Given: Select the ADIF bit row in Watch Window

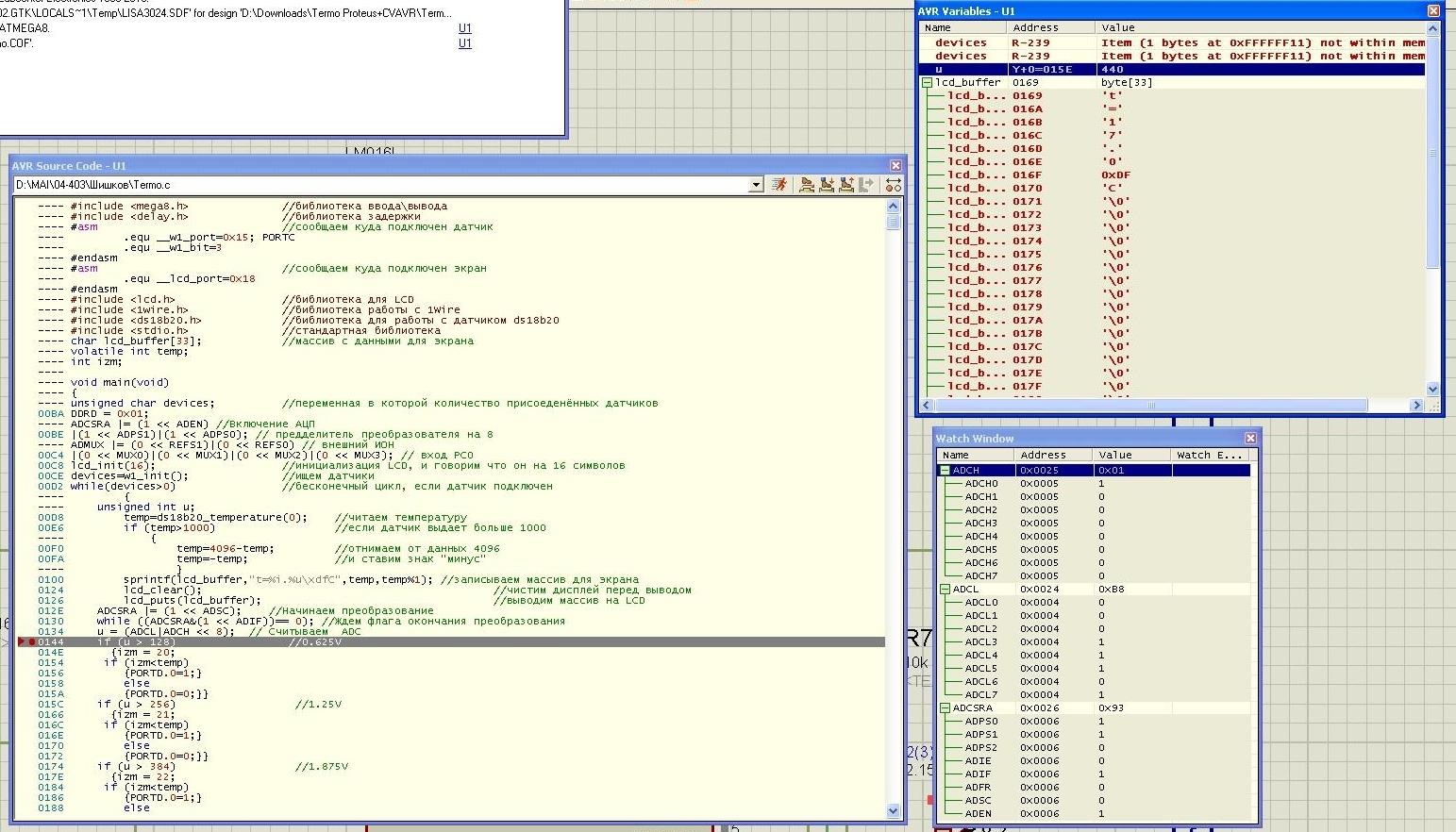Looking at the screenshot, I should (x=978, y=774).
